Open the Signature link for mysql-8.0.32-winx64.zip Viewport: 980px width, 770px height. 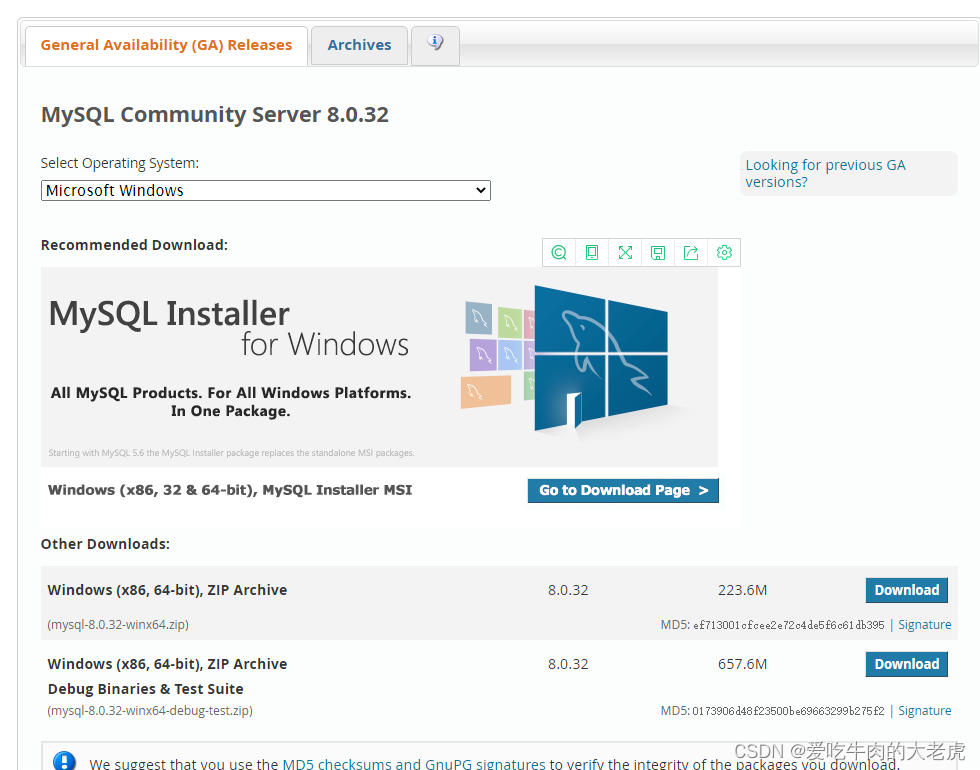point(924,624)
